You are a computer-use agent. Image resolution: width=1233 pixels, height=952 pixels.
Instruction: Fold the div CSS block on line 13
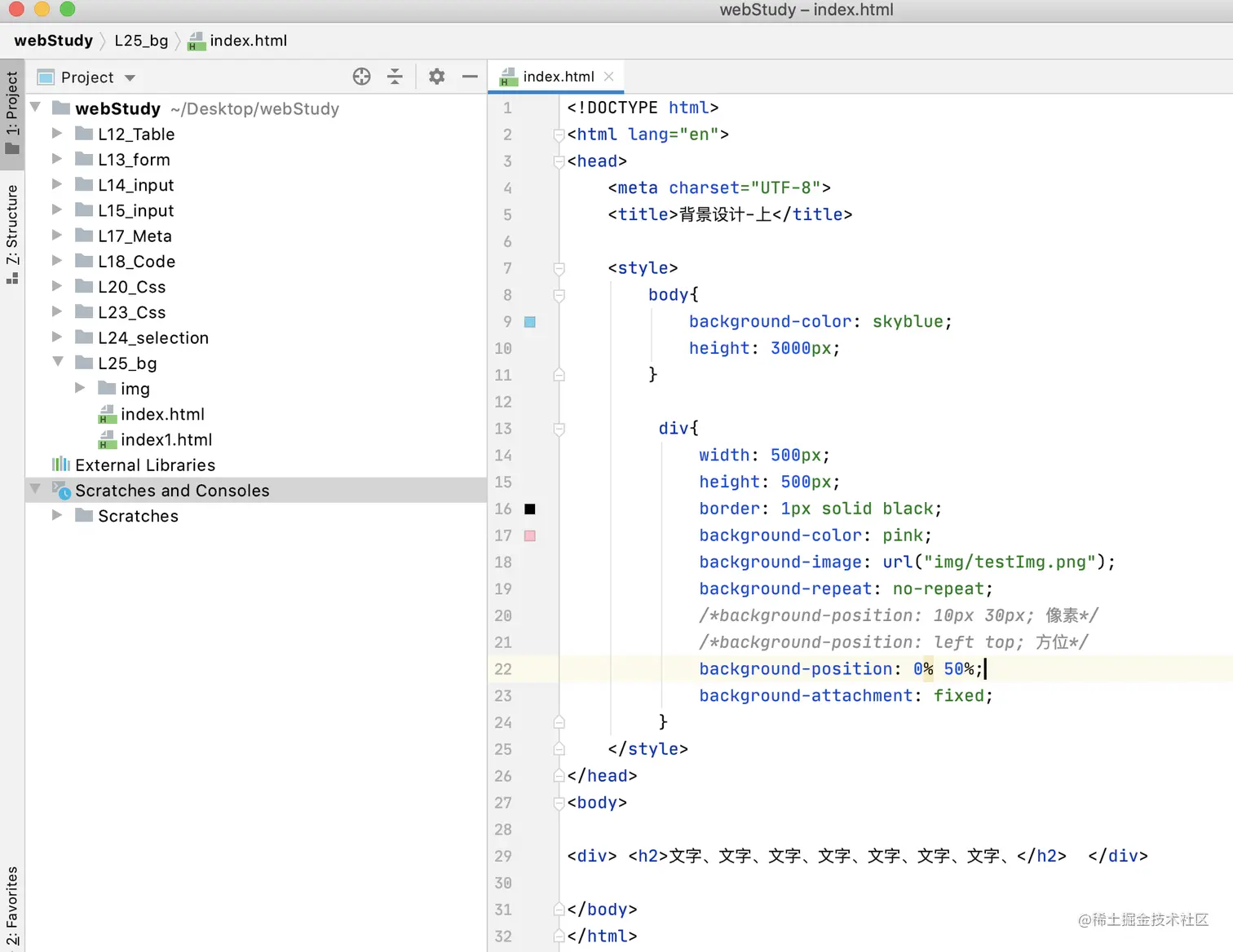tap(559, 429)
